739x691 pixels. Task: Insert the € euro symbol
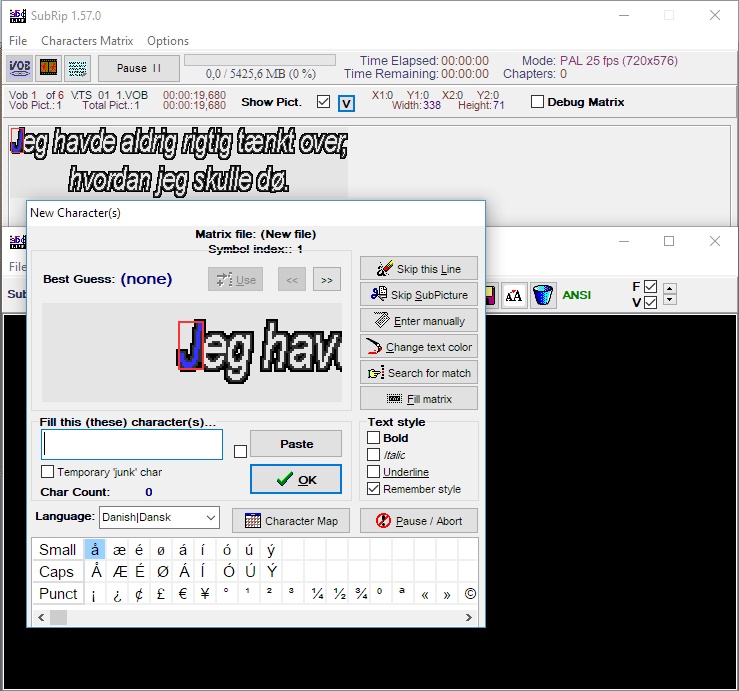183,594
